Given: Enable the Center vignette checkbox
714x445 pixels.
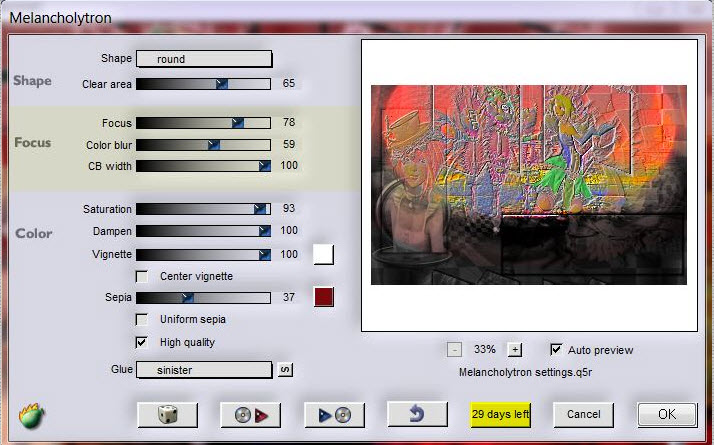Looking at the screenshot, I should pos(142,276).
